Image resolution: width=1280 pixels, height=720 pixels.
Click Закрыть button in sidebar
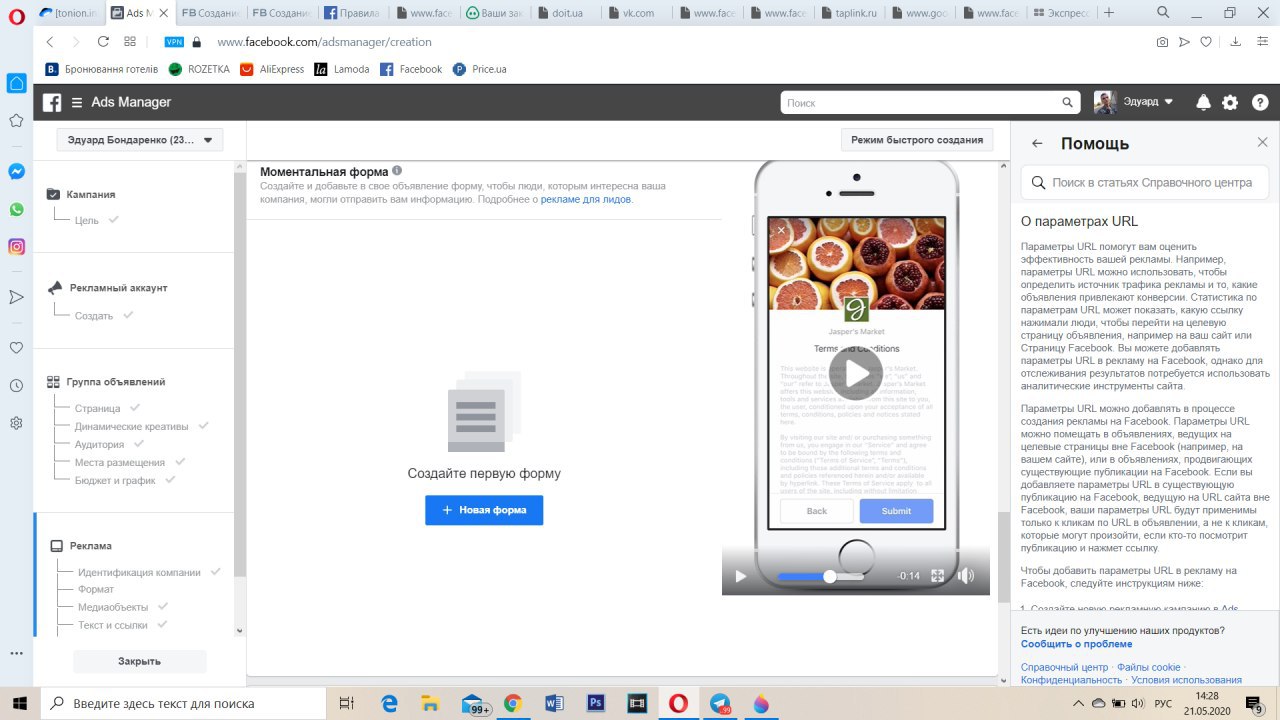click(x=139, y=661)
